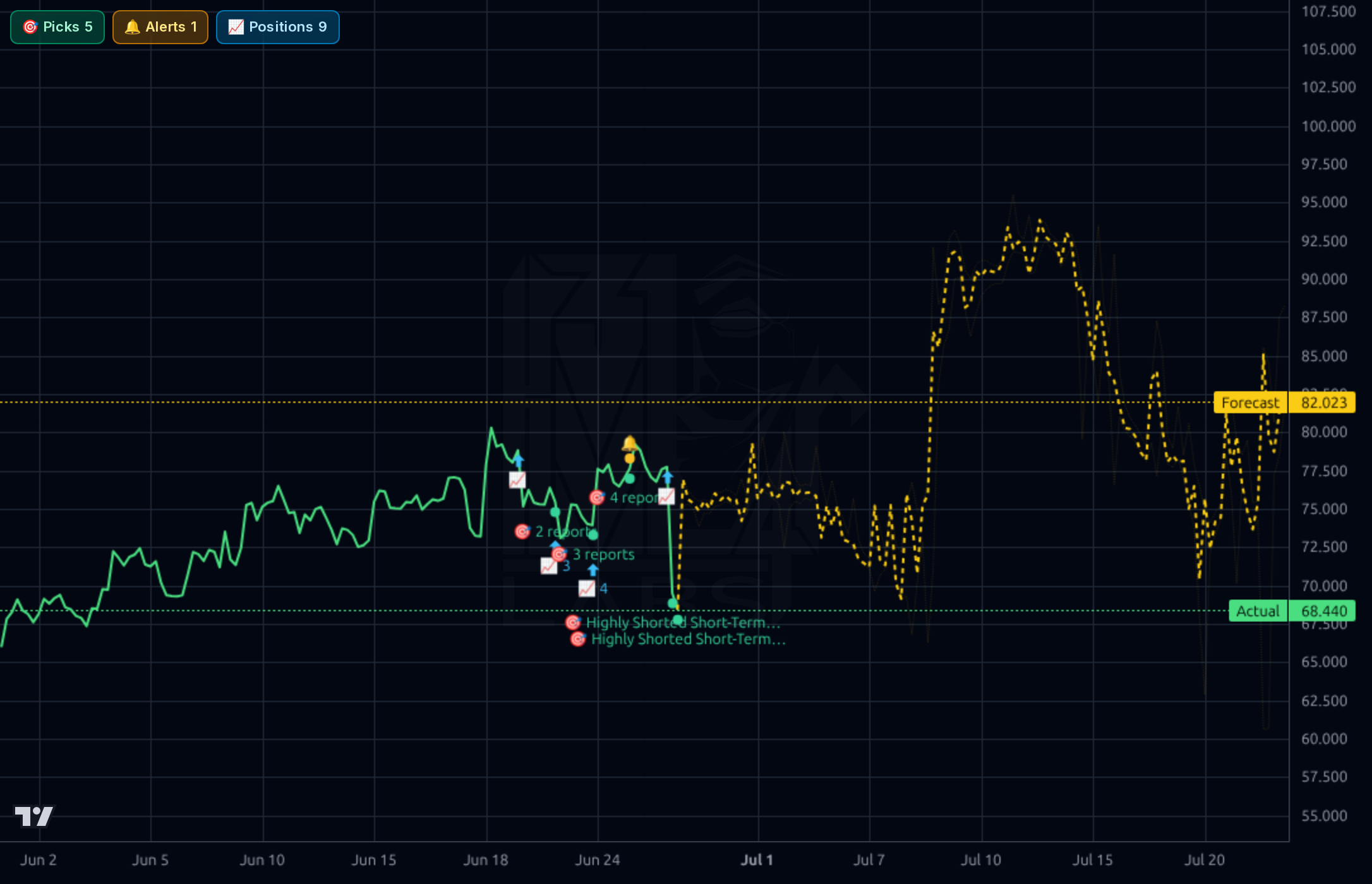This screenshot has width=1372, height=884.
Task: Click the 60.000 price axis label
Action: 1324,739
